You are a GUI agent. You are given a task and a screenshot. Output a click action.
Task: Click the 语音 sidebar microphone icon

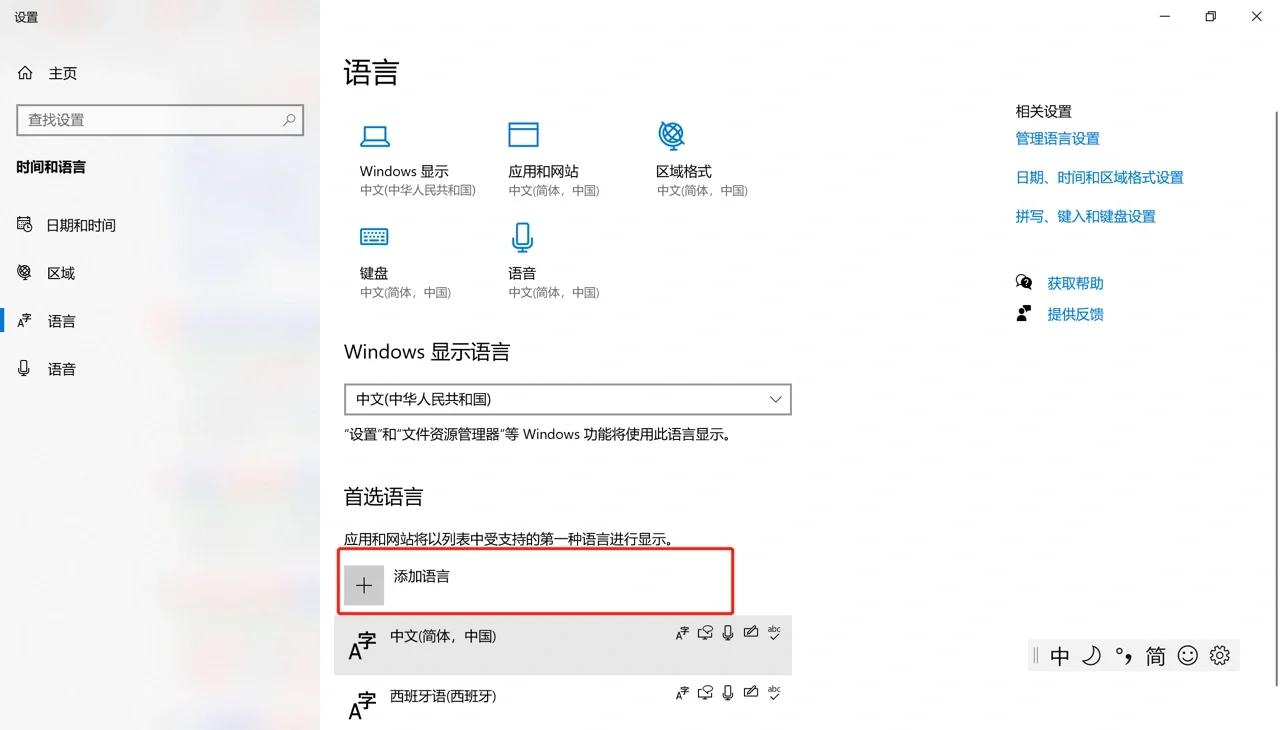[x=24, y=369]
